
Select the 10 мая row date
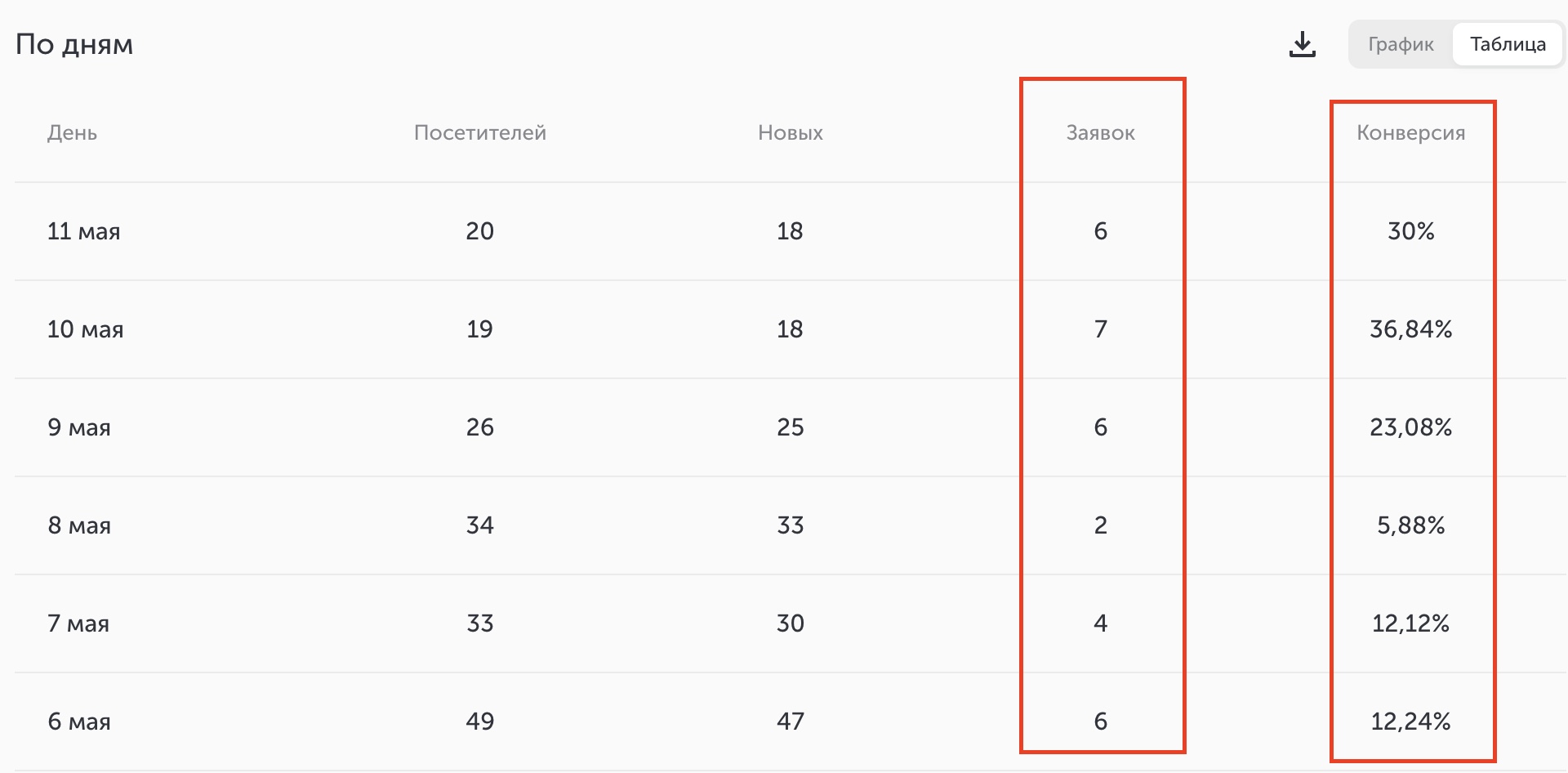85,329
